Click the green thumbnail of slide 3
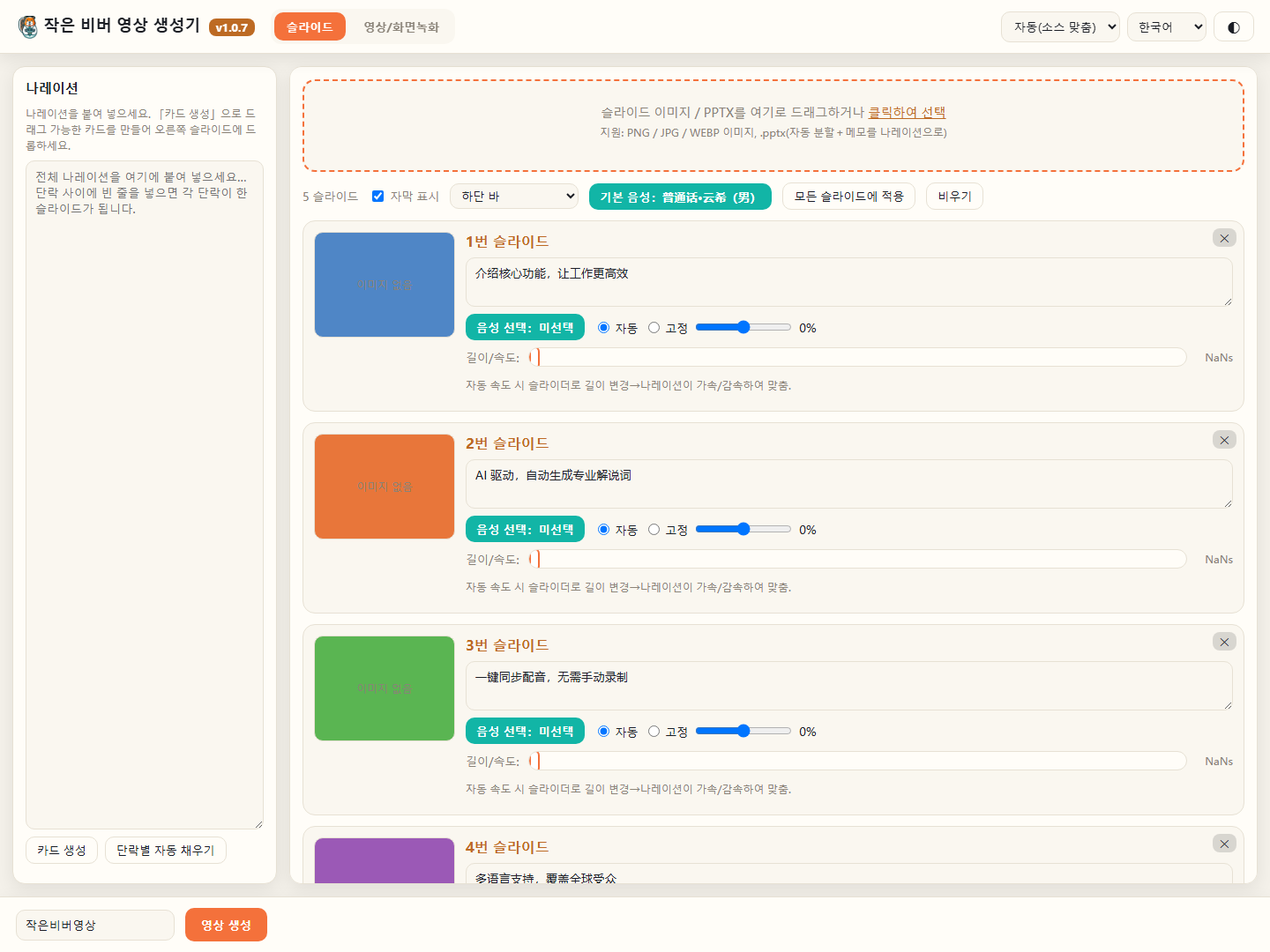 pyautogui.click(x=385, y=688)
